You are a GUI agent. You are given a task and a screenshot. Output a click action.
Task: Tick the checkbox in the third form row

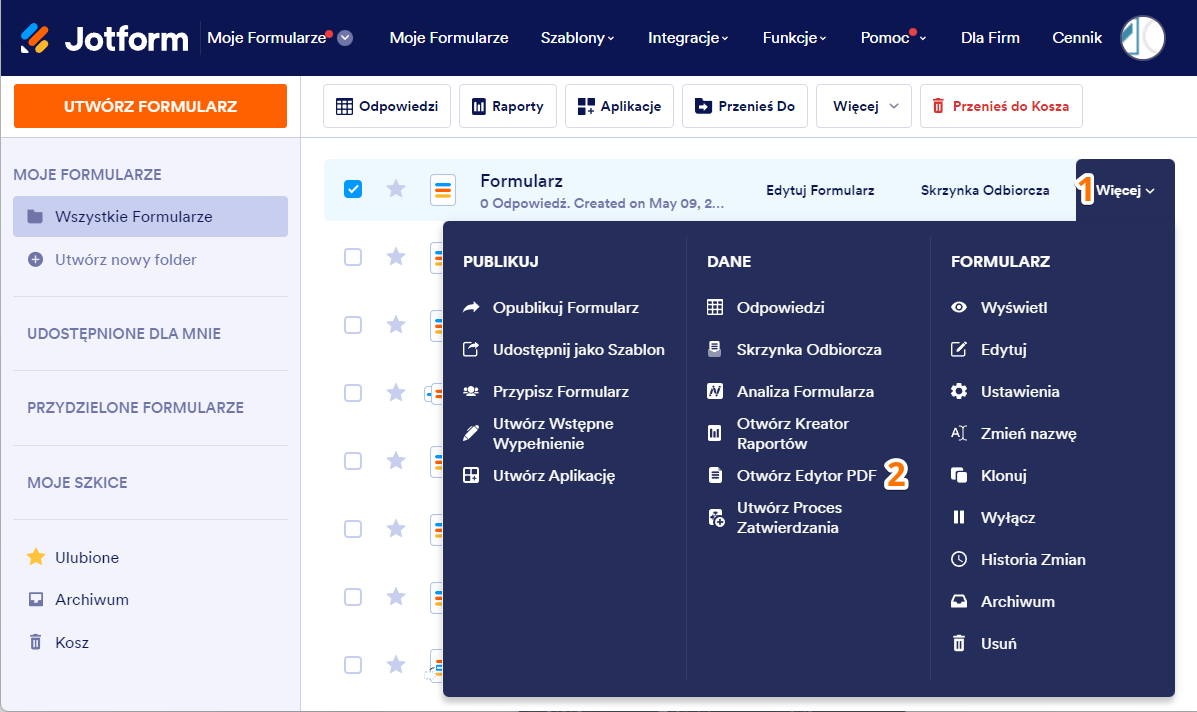353,325
